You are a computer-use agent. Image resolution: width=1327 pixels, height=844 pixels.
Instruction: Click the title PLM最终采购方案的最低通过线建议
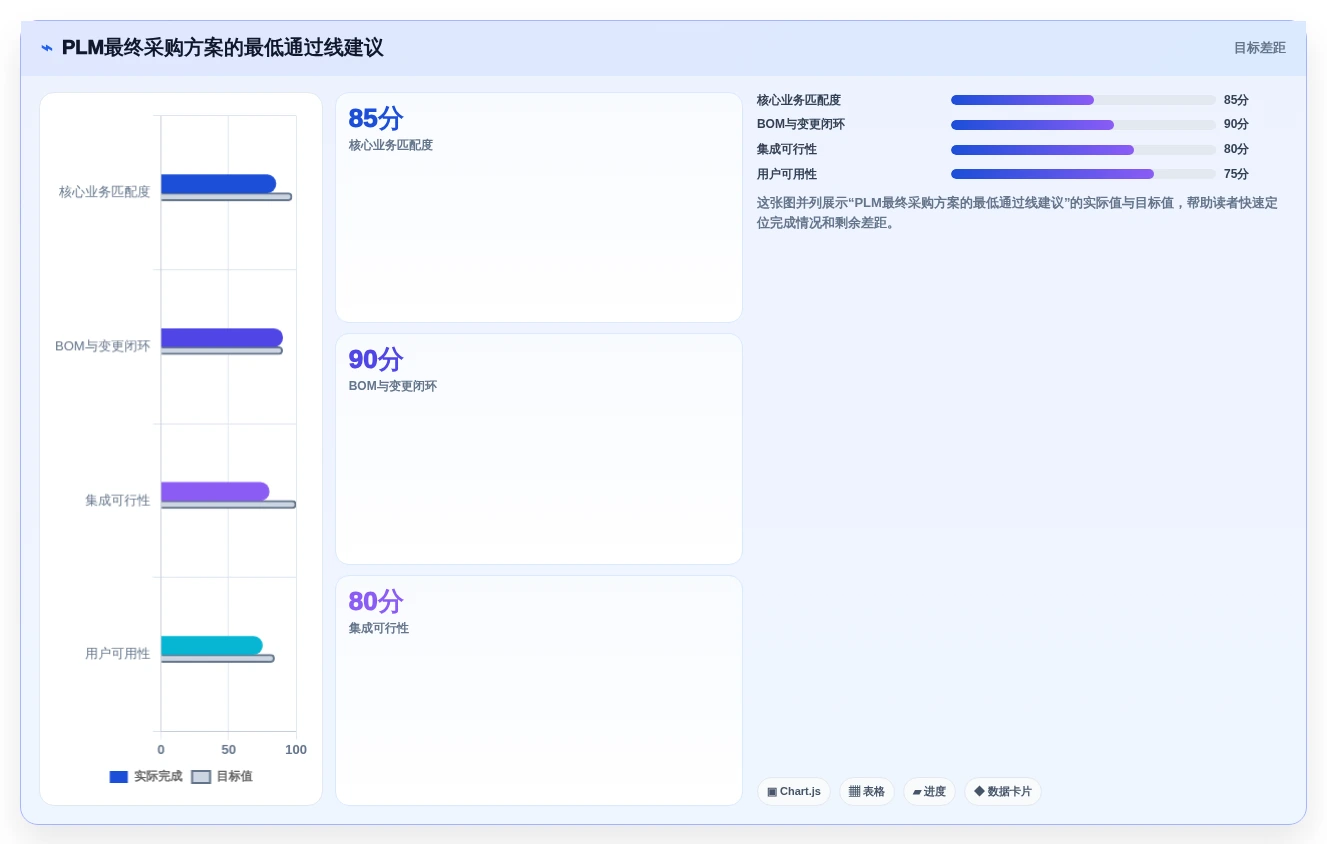[222, 48]
